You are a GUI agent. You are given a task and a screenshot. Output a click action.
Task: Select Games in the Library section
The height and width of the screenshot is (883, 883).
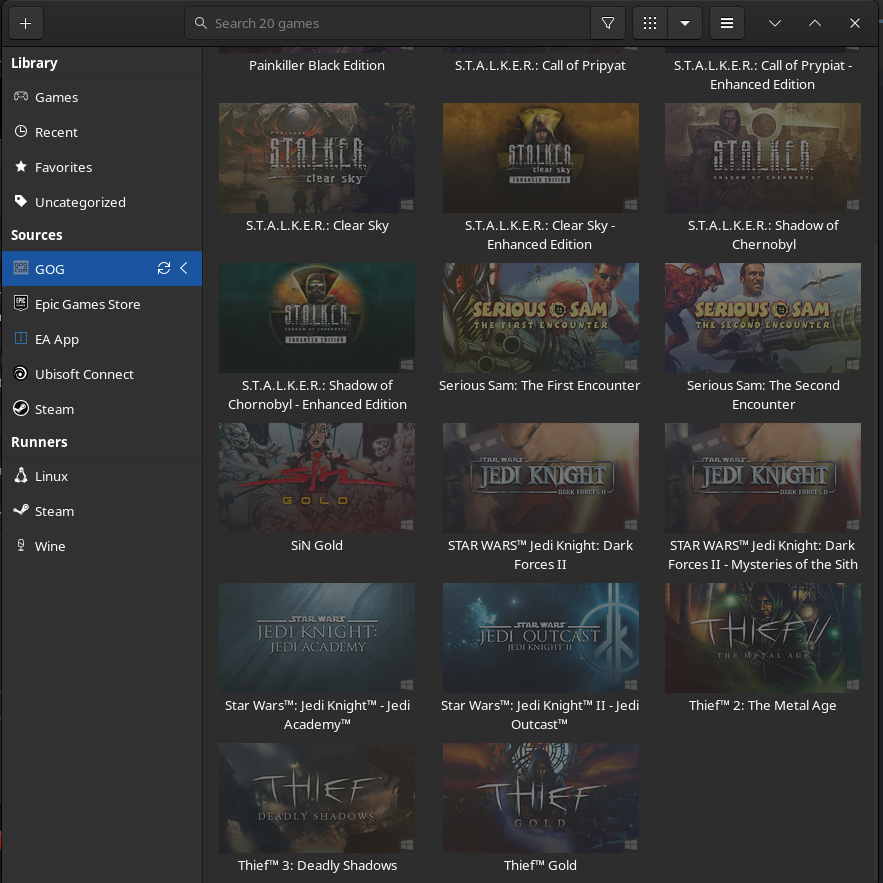coord(56,97)
